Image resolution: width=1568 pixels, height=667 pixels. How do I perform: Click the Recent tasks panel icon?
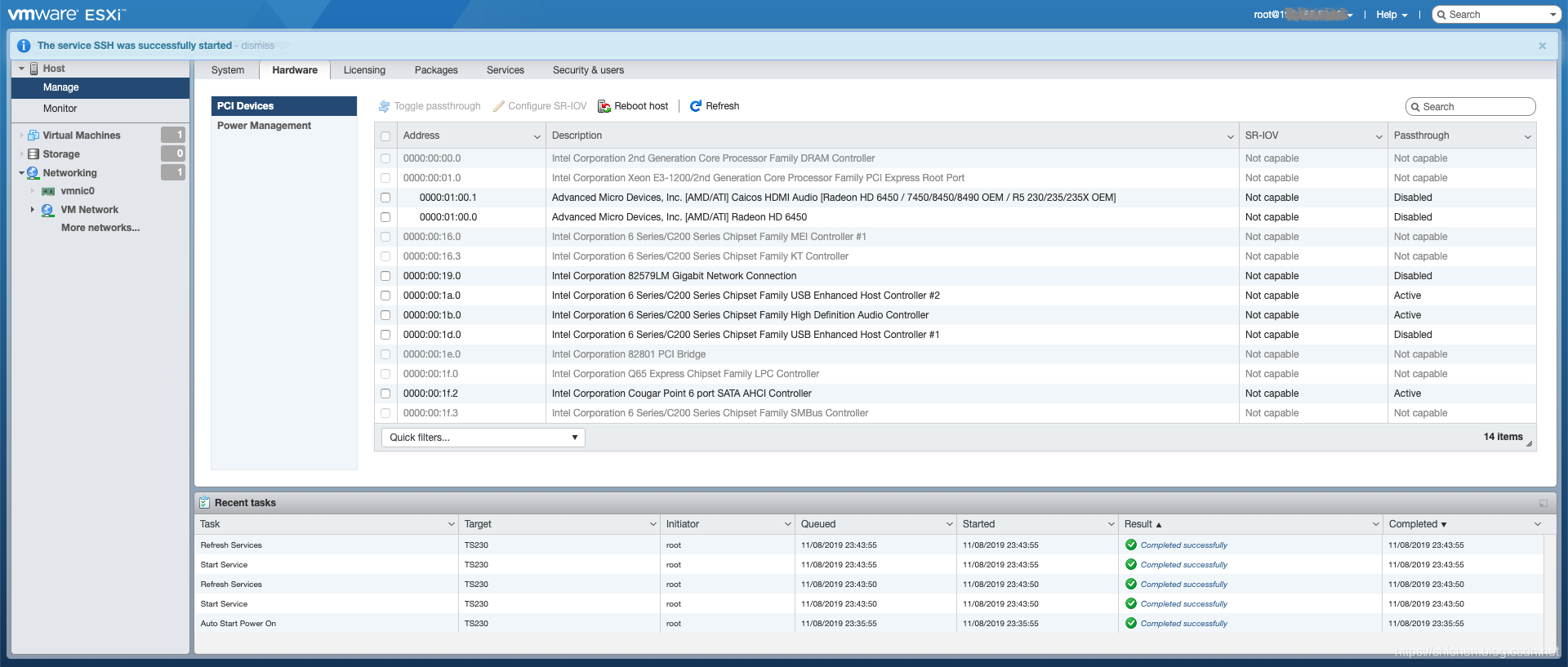(x=205, y=503)
